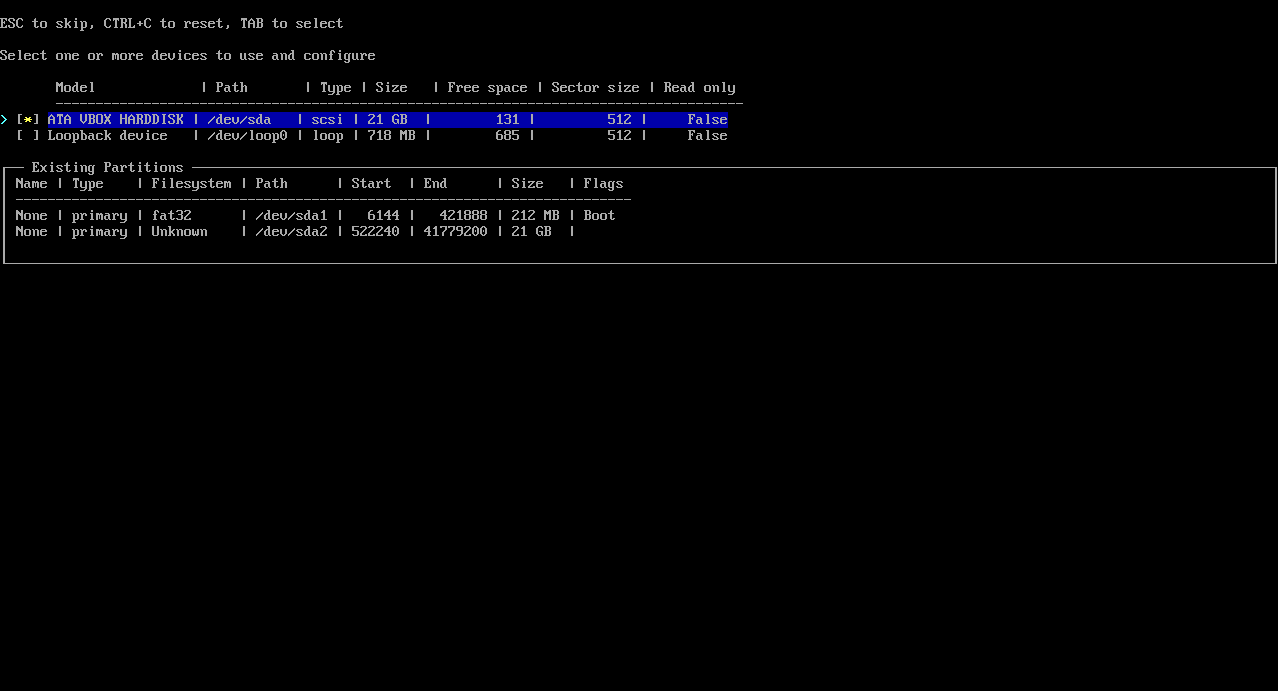
Task: Toggle selection checkbox for ATA VBOX HARDDISK
Action: (x=29, y=119)
